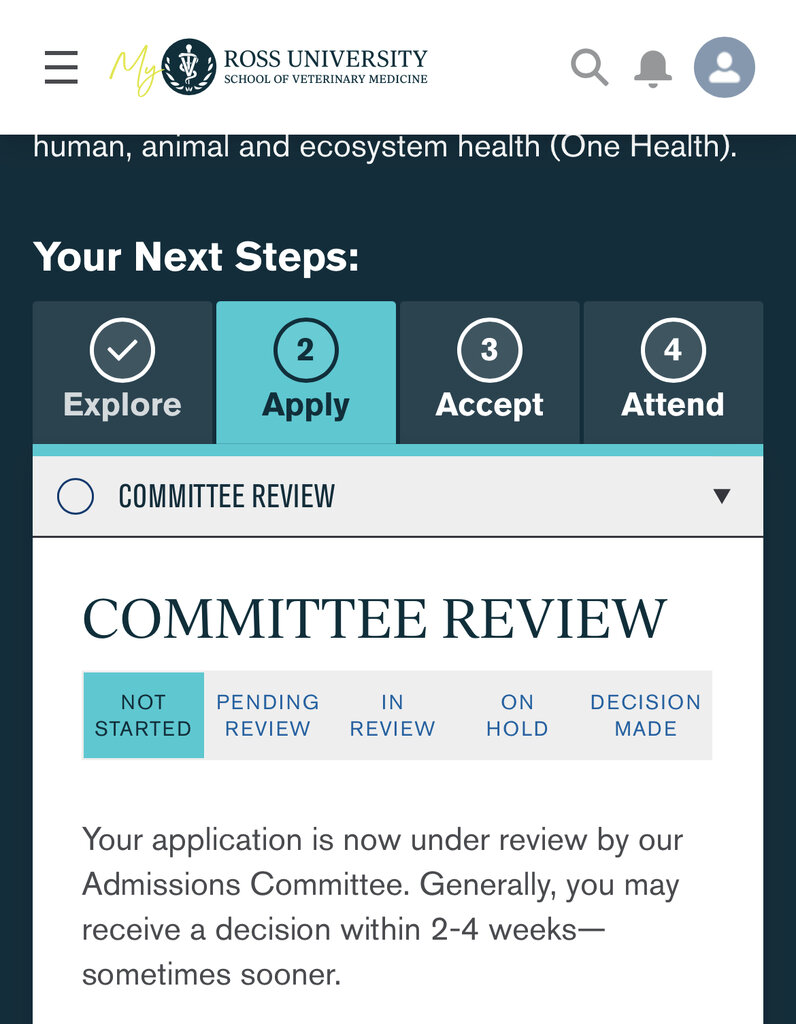Screen dimensions: 796x1024
Task: Select the Not Started status
Action: tap(143, 715)
